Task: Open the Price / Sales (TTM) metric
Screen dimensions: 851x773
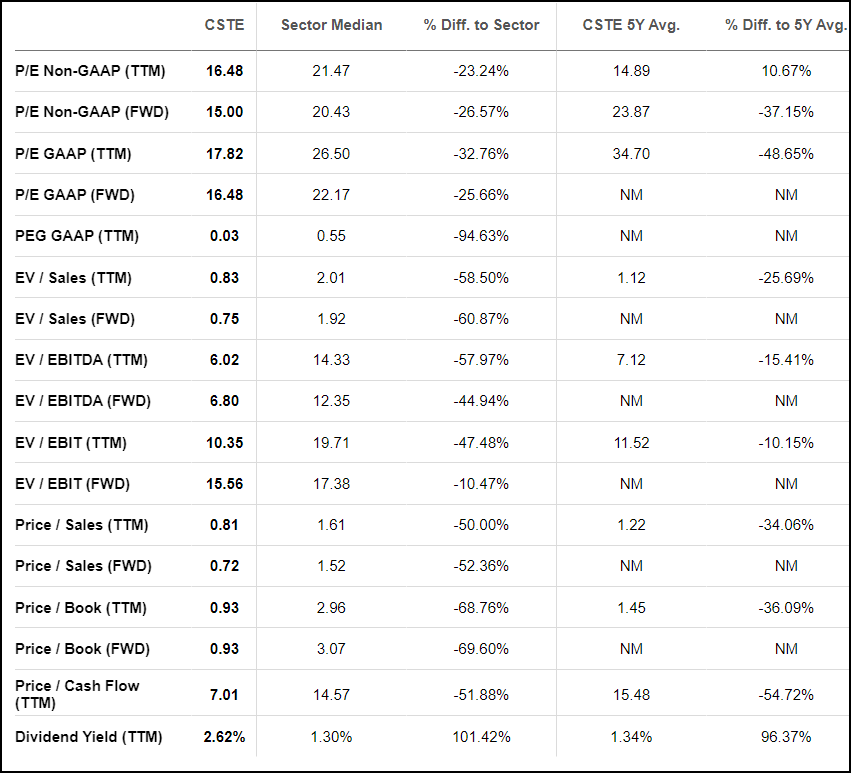Action: pos(81,525)
